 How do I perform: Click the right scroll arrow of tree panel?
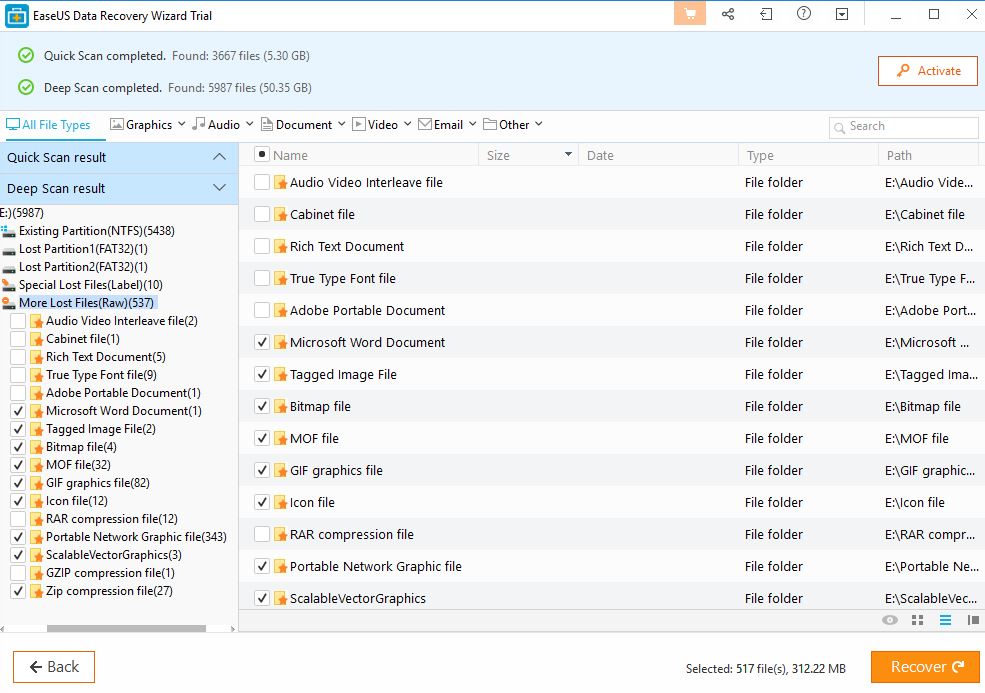(x=233, y=628)
